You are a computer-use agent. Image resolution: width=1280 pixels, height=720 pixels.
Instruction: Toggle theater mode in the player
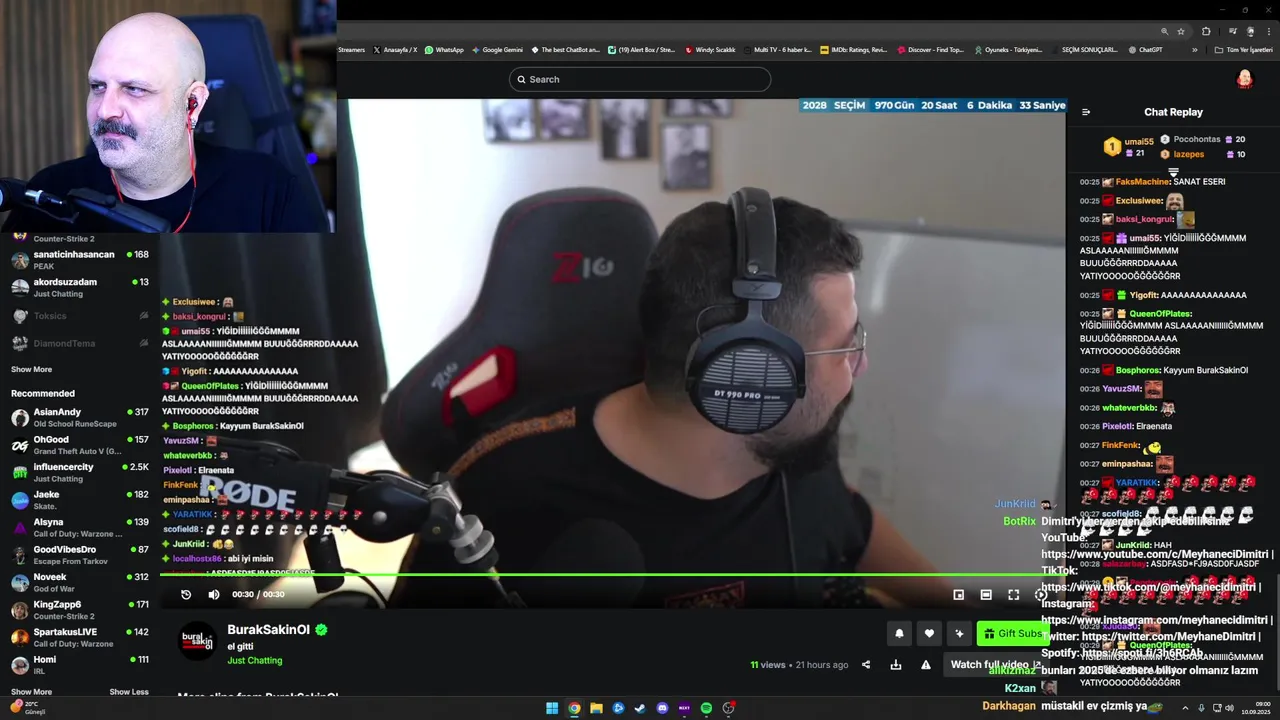coord(986,594)
